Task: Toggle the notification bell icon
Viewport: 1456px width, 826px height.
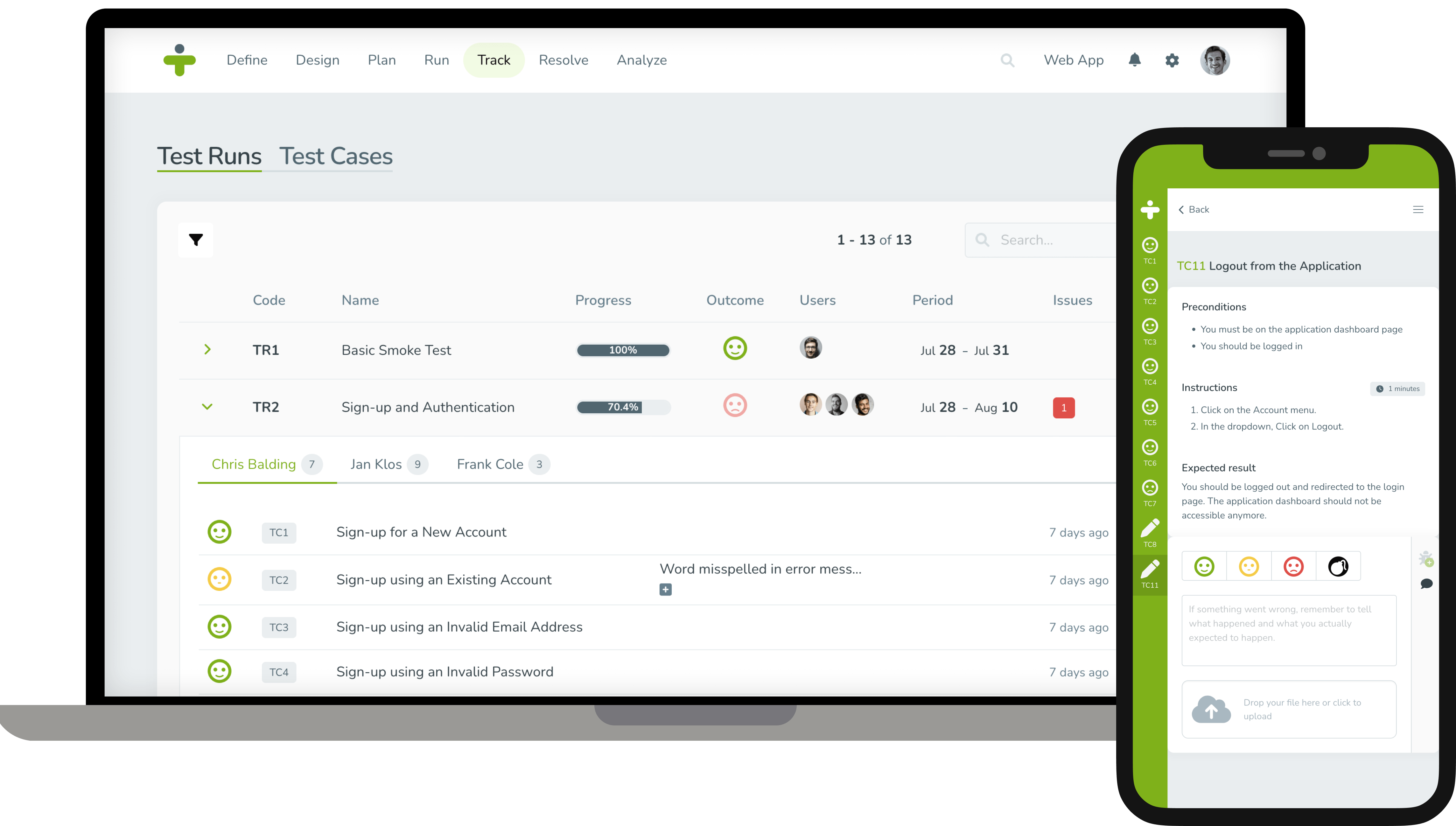Action: (x=1135, y=60)
